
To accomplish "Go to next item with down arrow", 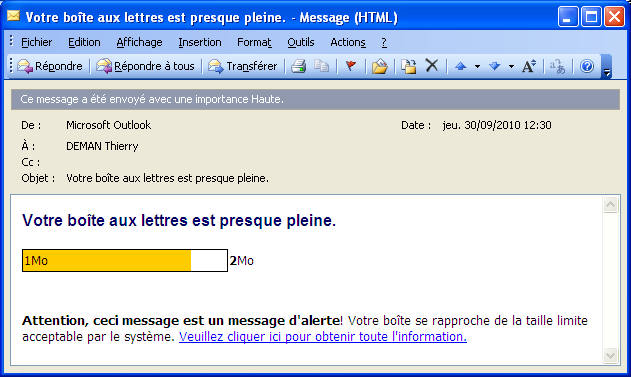I will (x=495, y=66).
